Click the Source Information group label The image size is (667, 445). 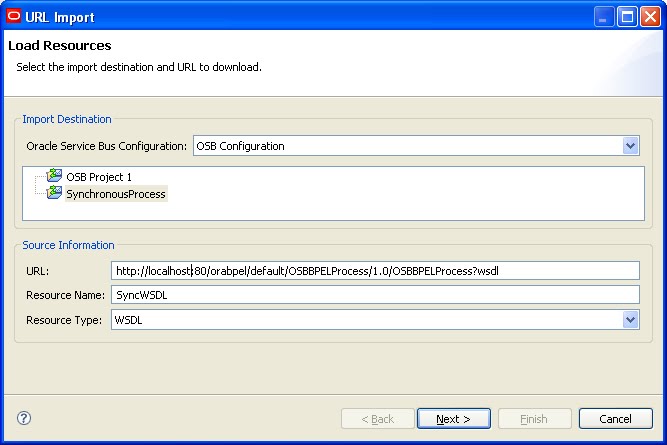point(68,245)
